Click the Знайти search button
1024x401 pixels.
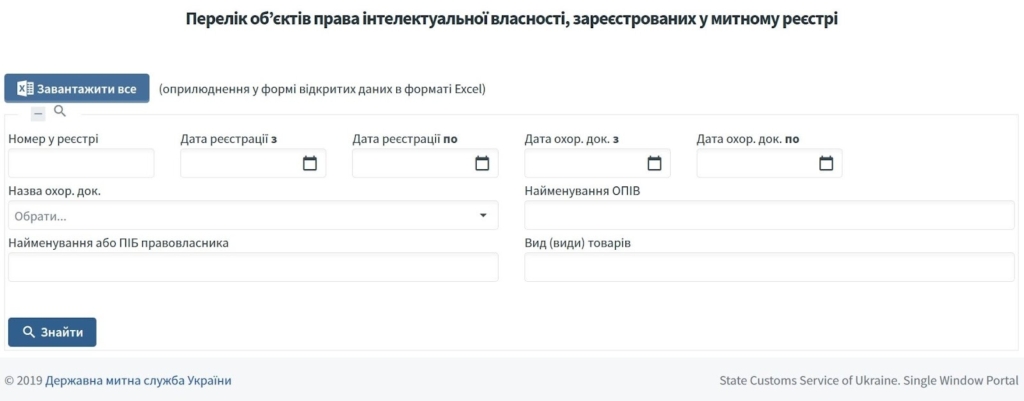[x=52, y=332]
